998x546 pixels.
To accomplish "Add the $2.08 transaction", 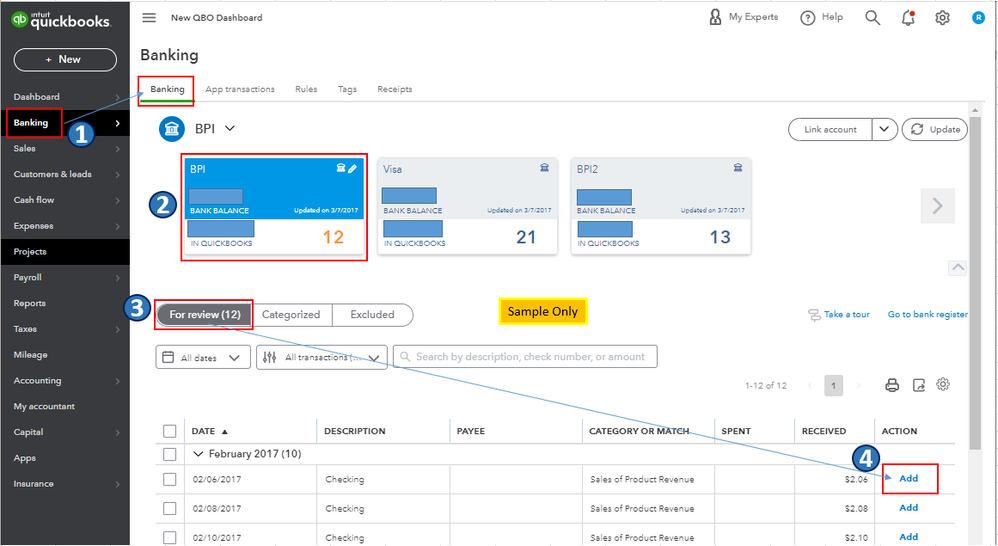I will [x=908, y=508].
